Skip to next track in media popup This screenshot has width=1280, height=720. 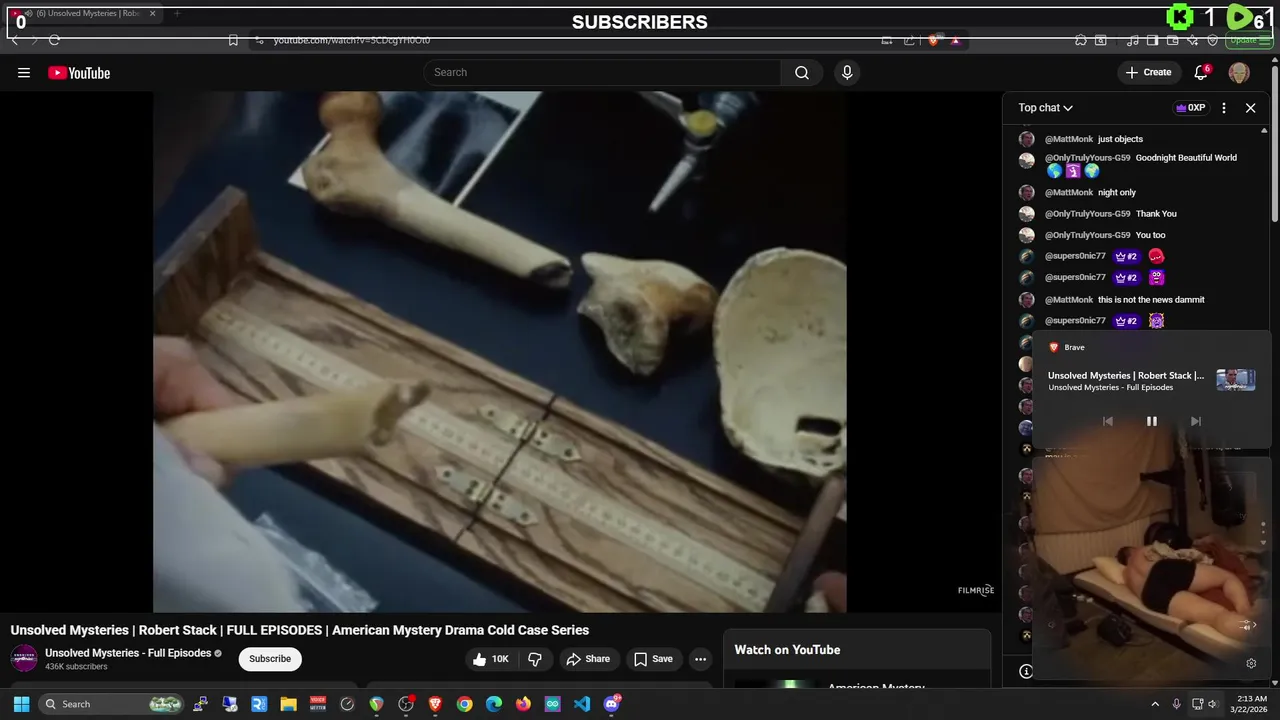[x=1195, y=421]
